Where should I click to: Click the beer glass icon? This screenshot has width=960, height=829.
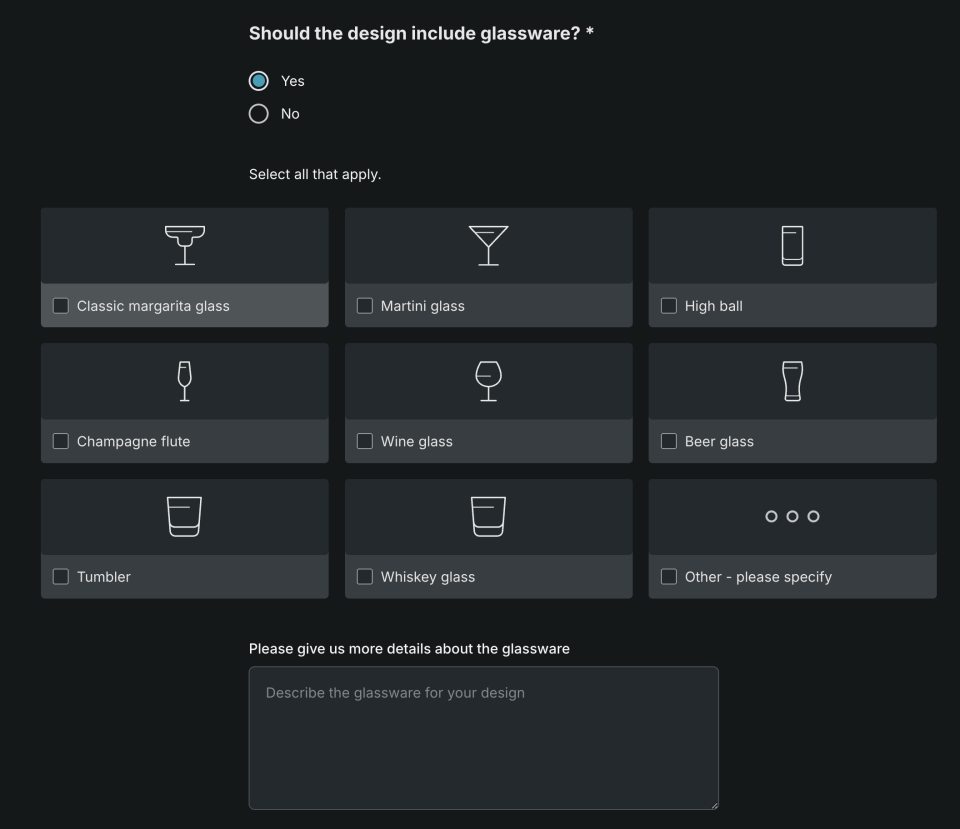[x=792, y=381]
